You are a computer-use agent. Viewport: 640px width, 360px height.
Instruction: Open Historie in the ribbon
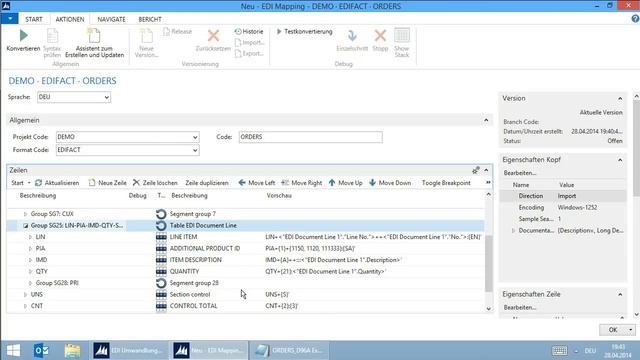tap(249, 31)
